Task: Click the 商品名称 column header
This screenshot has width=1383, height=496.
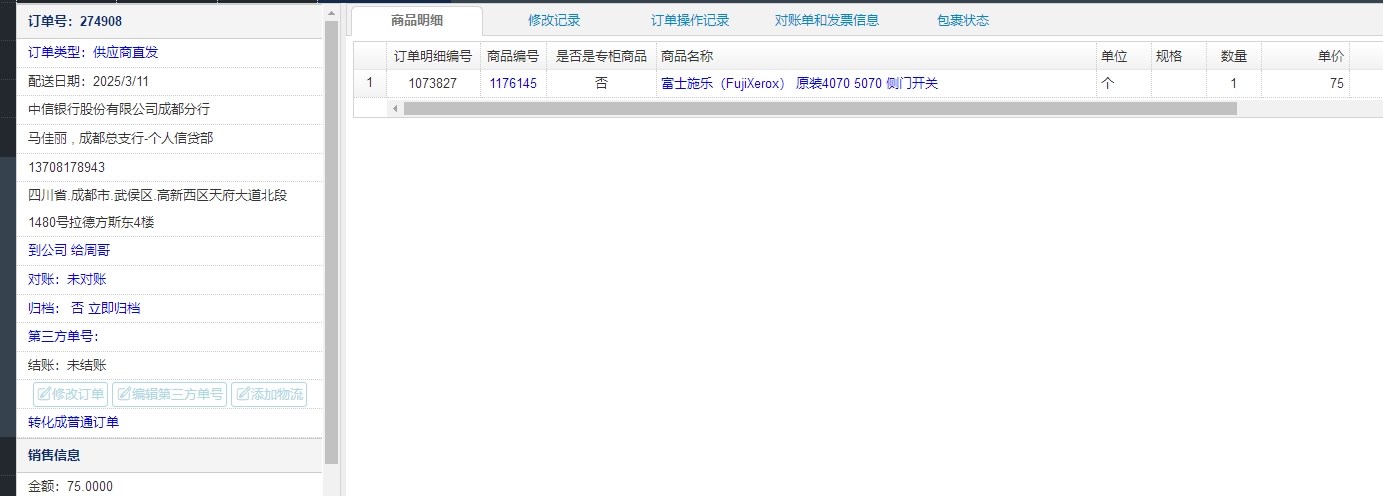Action: pos(875,57)
